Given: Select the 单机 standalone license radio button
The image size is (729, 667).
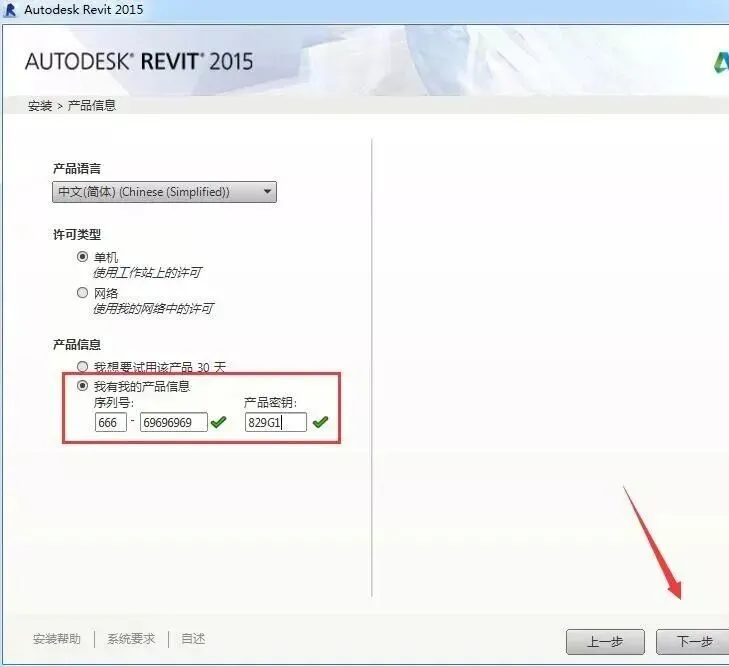Looking at the screenshot, I should click(x=82, y=257).
